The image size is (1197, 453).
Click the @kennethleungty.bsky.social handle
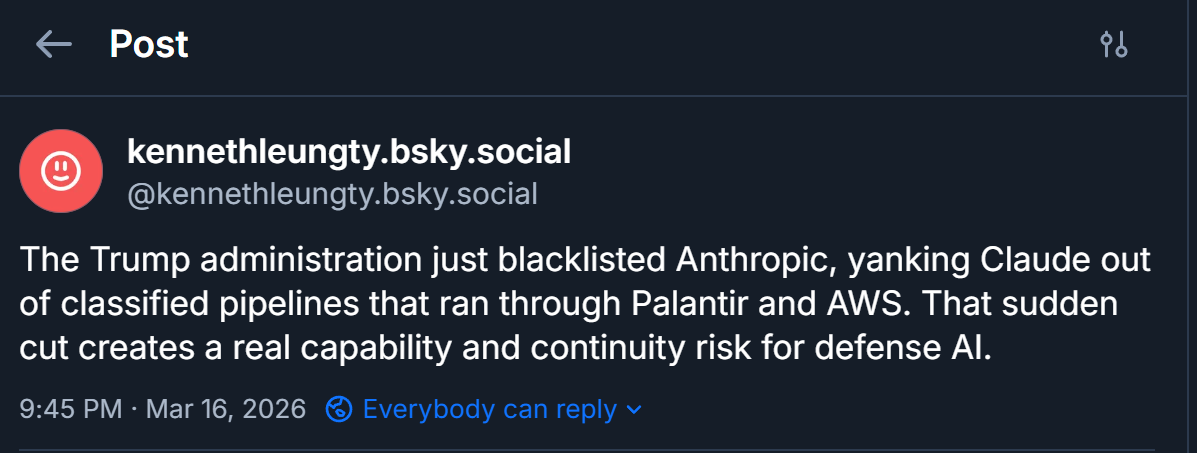tap(332, 193)
